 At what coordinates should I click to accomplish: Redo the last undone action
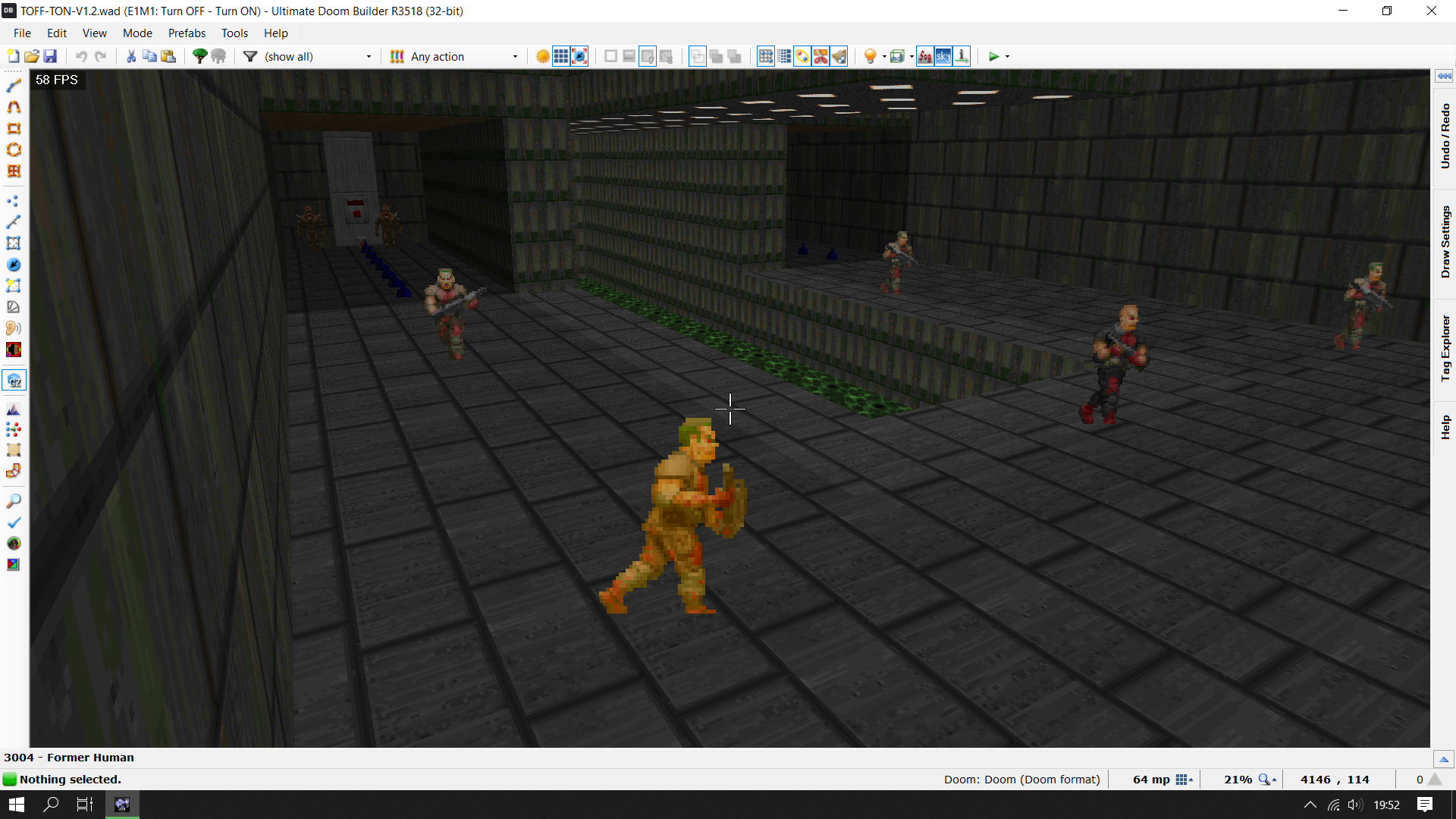coord(100,56)
